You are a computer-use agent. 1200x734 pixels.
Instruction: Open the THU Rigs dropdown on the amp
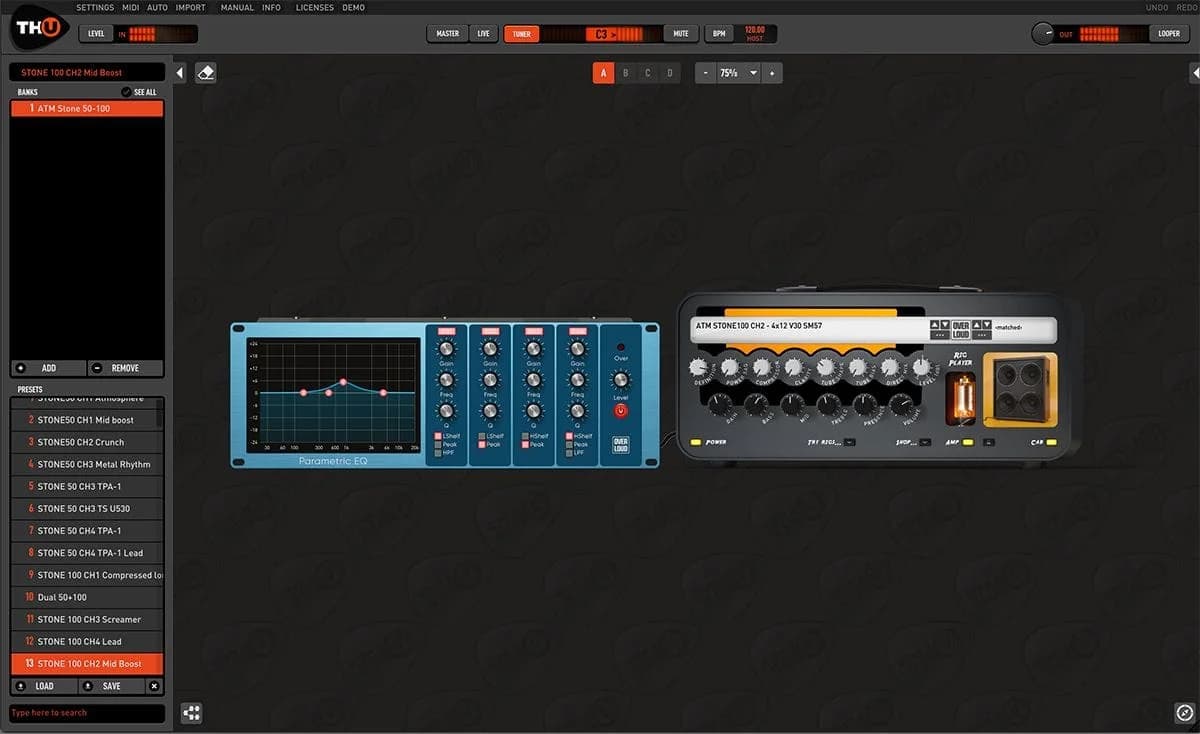tap(849, 441)
